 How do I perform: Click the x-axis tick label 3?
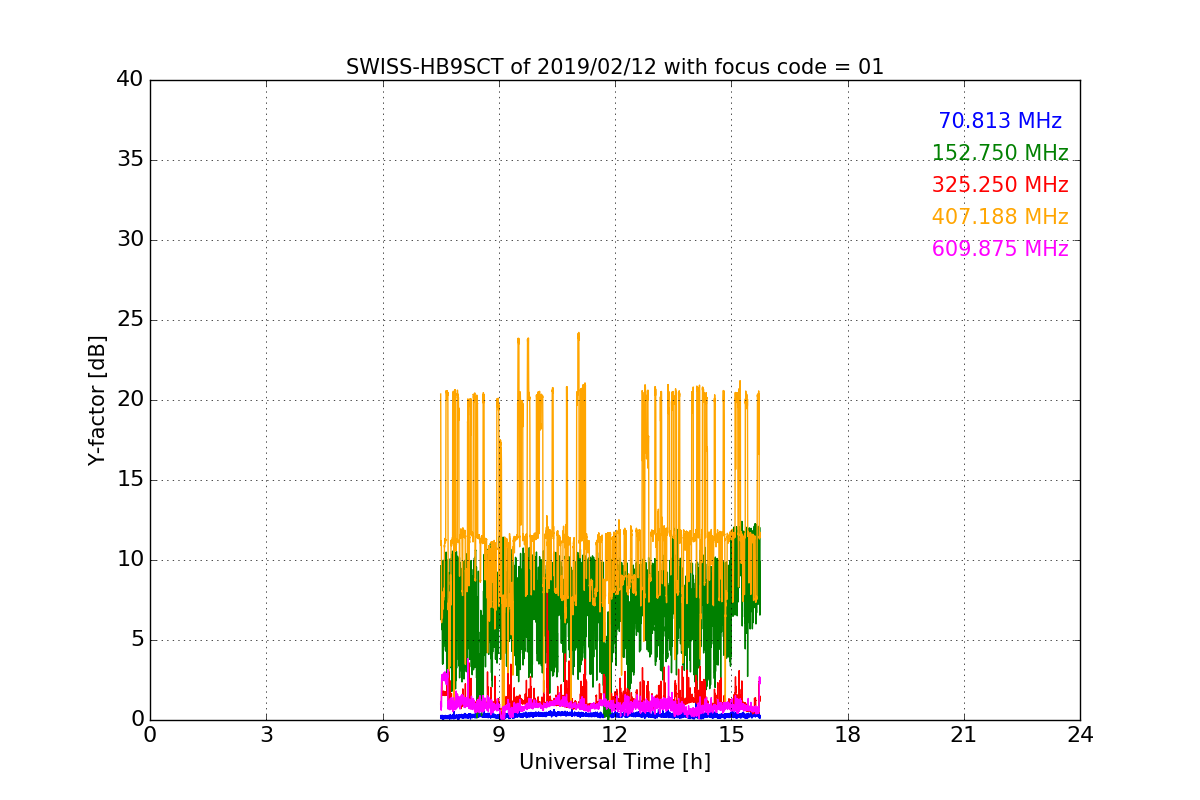pos(266,735)
